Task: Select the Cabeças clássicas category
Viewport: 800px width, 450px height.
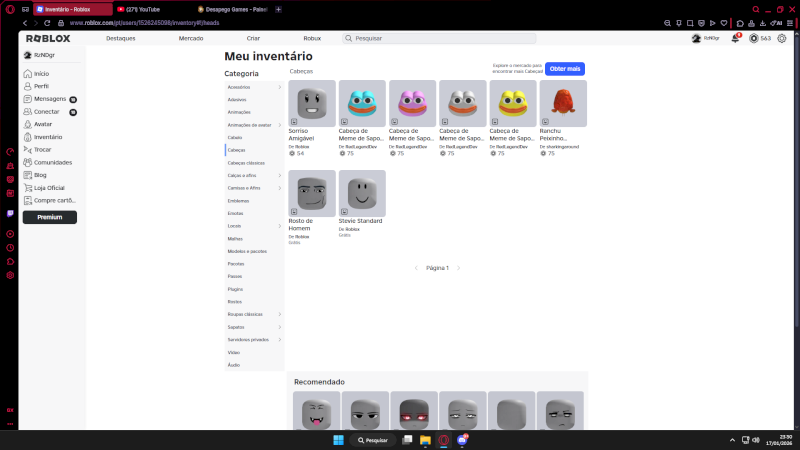Action: point(247,162)
